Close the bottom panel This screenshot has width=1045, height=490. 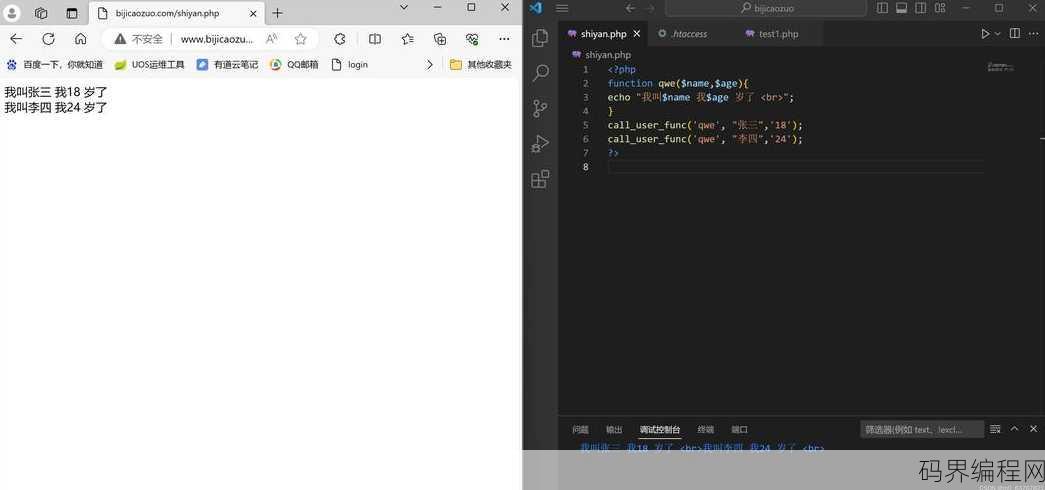point(1034,429)
